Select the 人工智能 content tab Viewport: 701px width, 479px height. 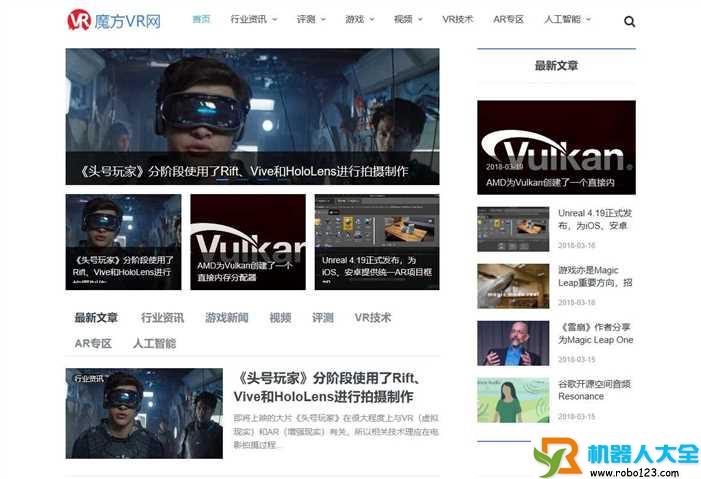pos(154,343)
